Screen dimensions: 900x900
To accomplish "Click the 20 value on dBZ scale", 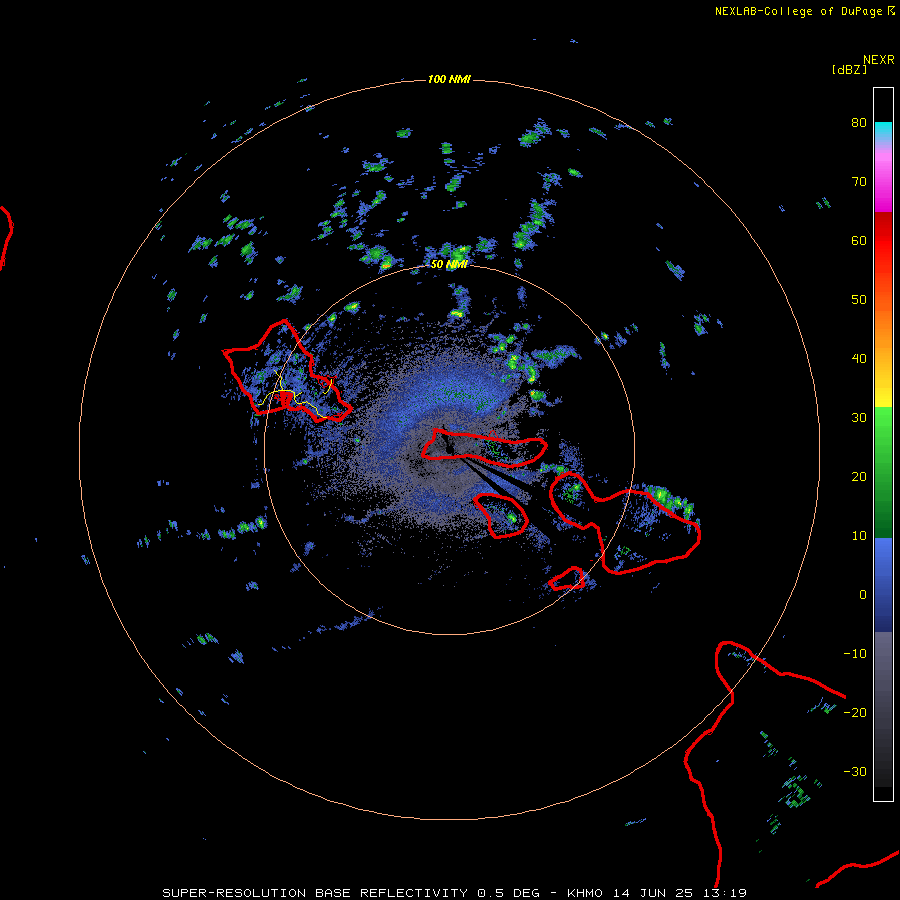I will (x=859, y=476).
